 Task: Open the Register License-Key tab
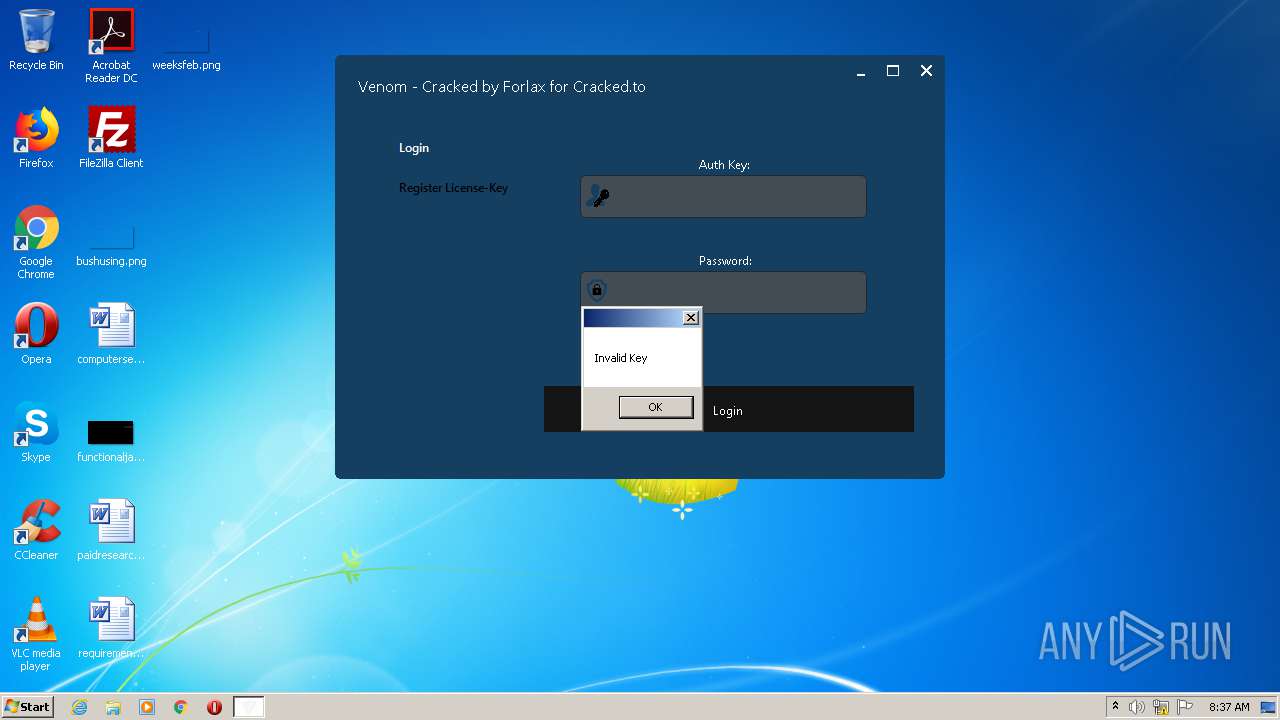pyautogui.click(x=453, y=188)
